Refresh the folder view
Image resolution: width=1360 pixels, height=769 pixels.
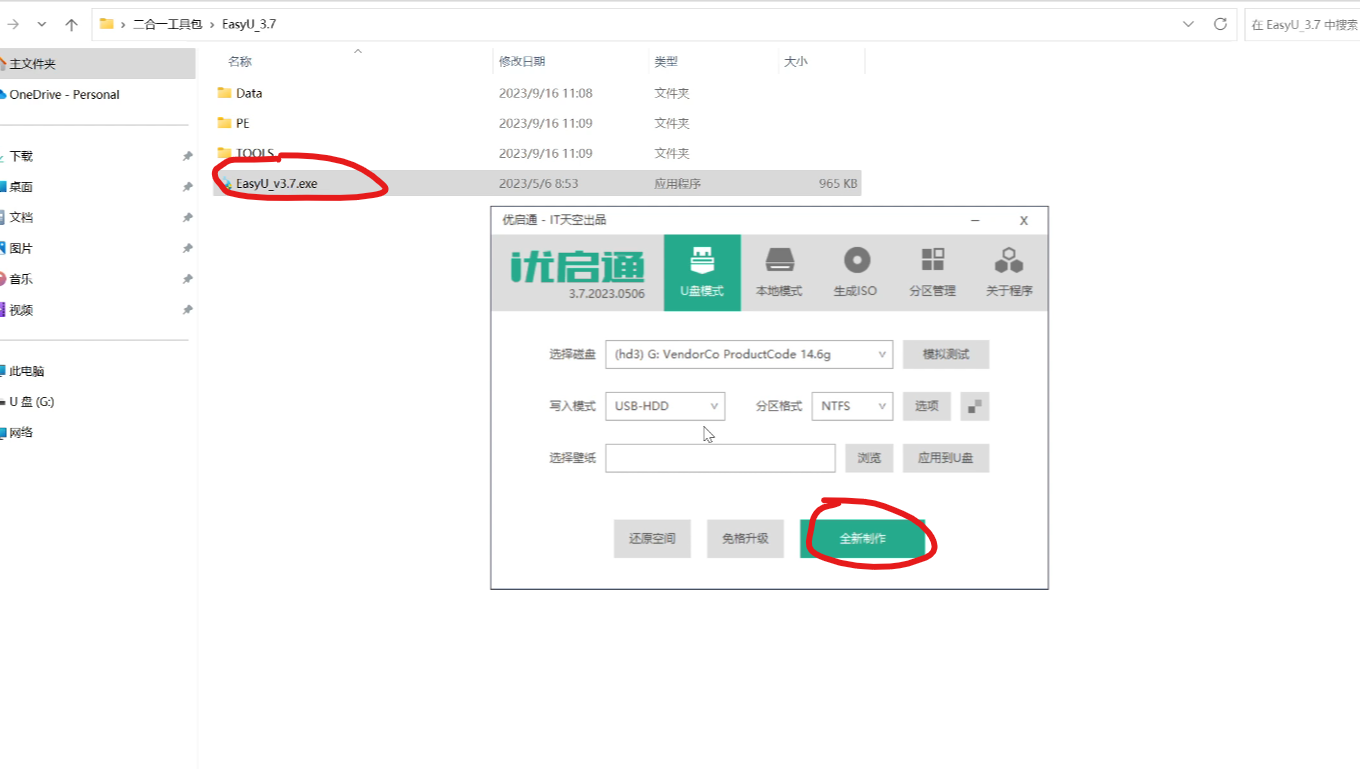(1220, 24)
